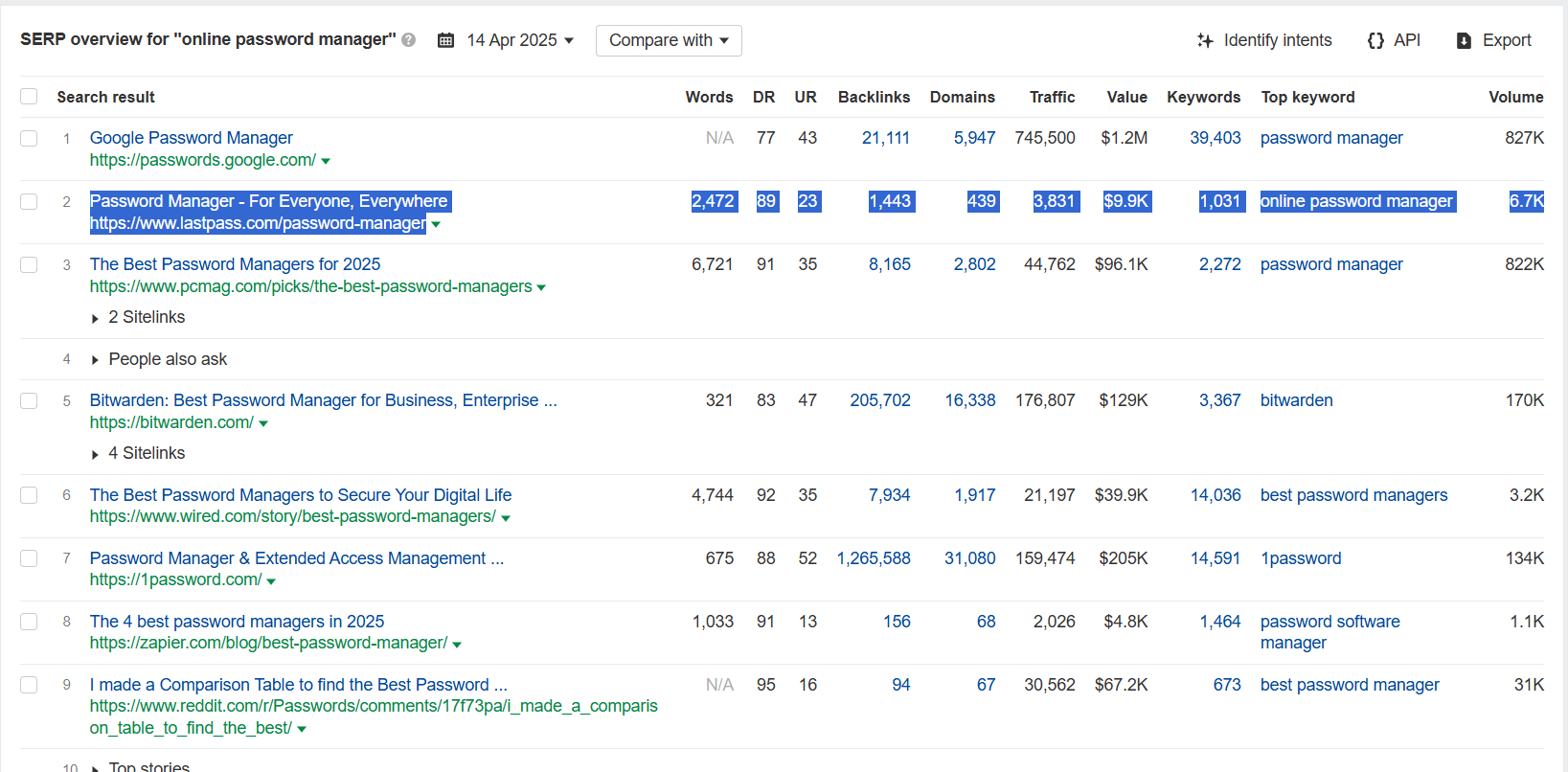
Task: Click the help question mark icon beside SERP overview title
Action: coord(409,40)
